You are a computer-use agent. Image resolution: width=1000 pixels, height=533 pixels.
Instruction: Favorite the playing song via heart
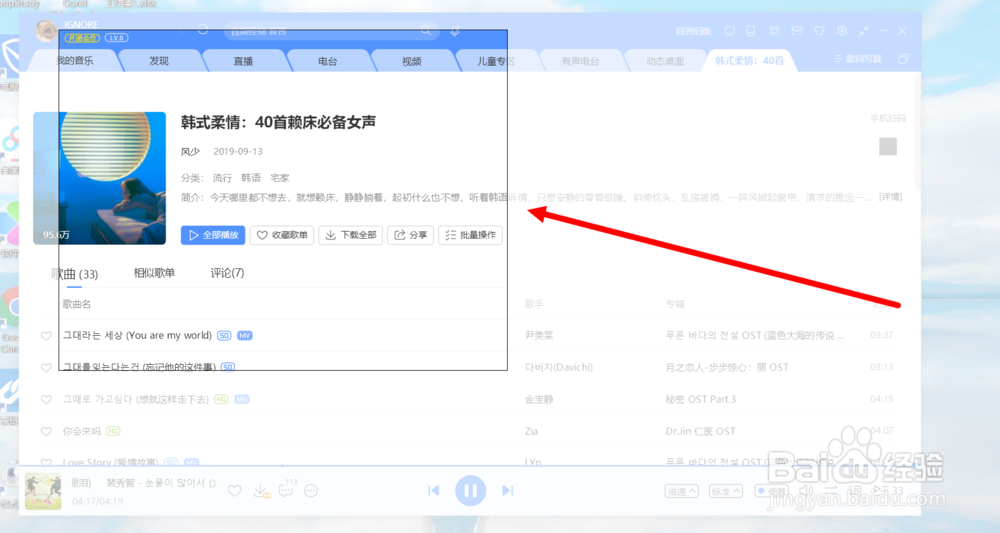coord(235,491)
